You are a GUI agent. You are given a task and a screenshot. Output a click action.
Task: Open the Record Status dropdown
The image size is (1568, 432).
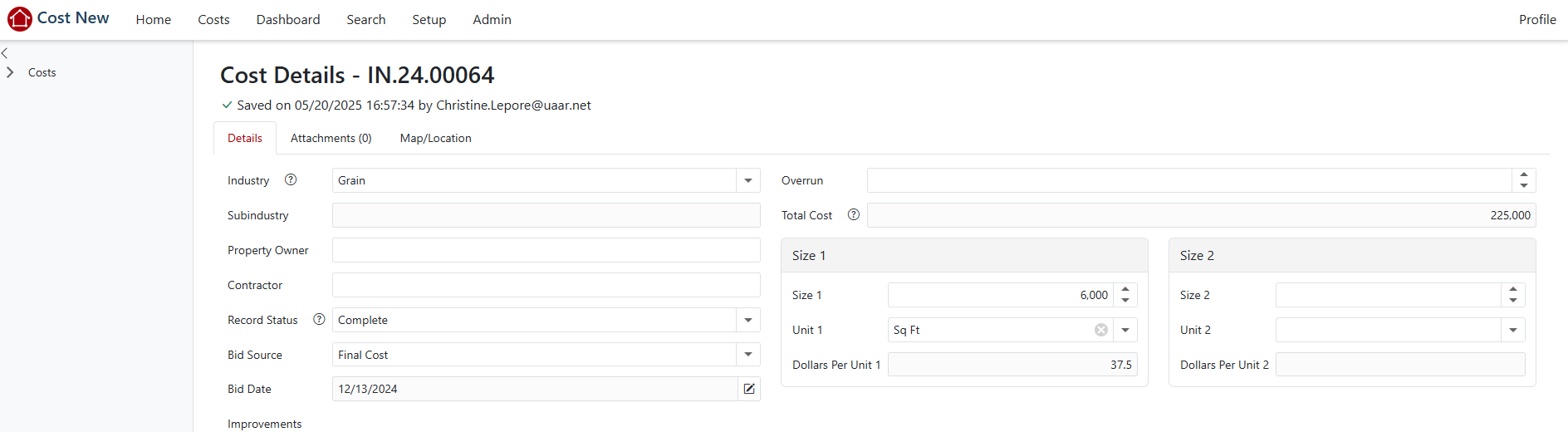748,320
